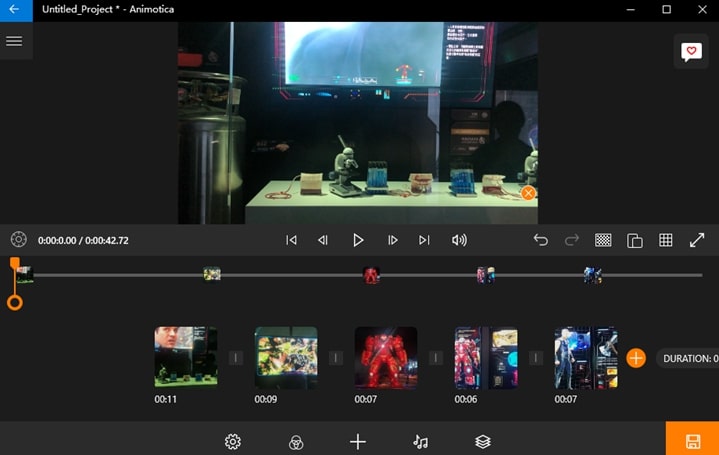The height and width of the screenshot is (455, 719).
Task: Jump to the end of project
Action: pyautogui.click(x=424, y=240)
